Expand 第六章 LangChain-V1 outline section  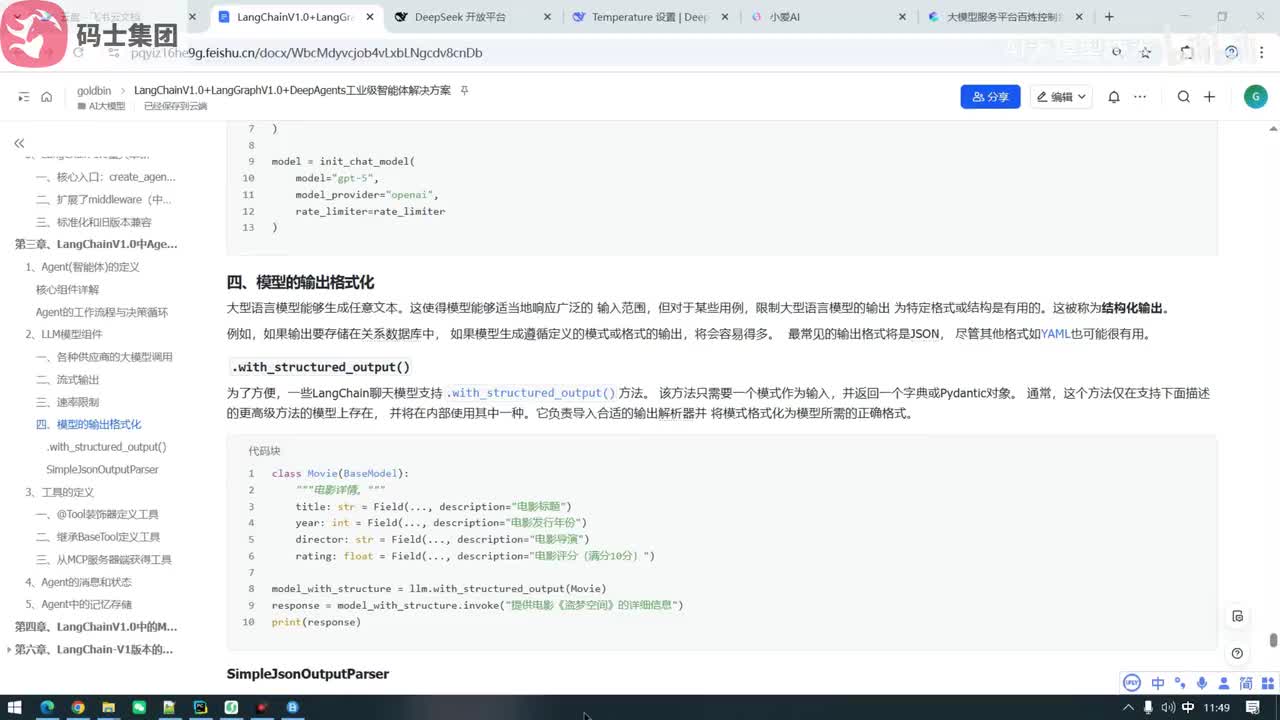point(10,650)
